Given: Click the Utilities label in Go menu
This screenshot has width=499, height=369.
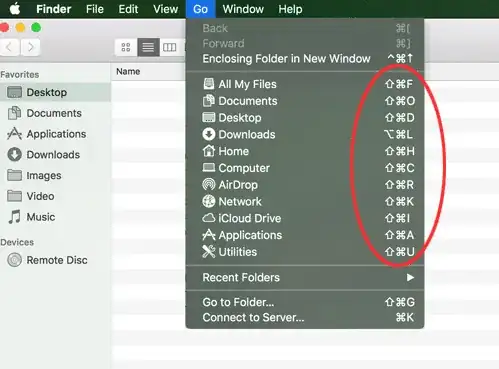Looking at the screenshot, I should pyautogui.click(x=238, y=252).
